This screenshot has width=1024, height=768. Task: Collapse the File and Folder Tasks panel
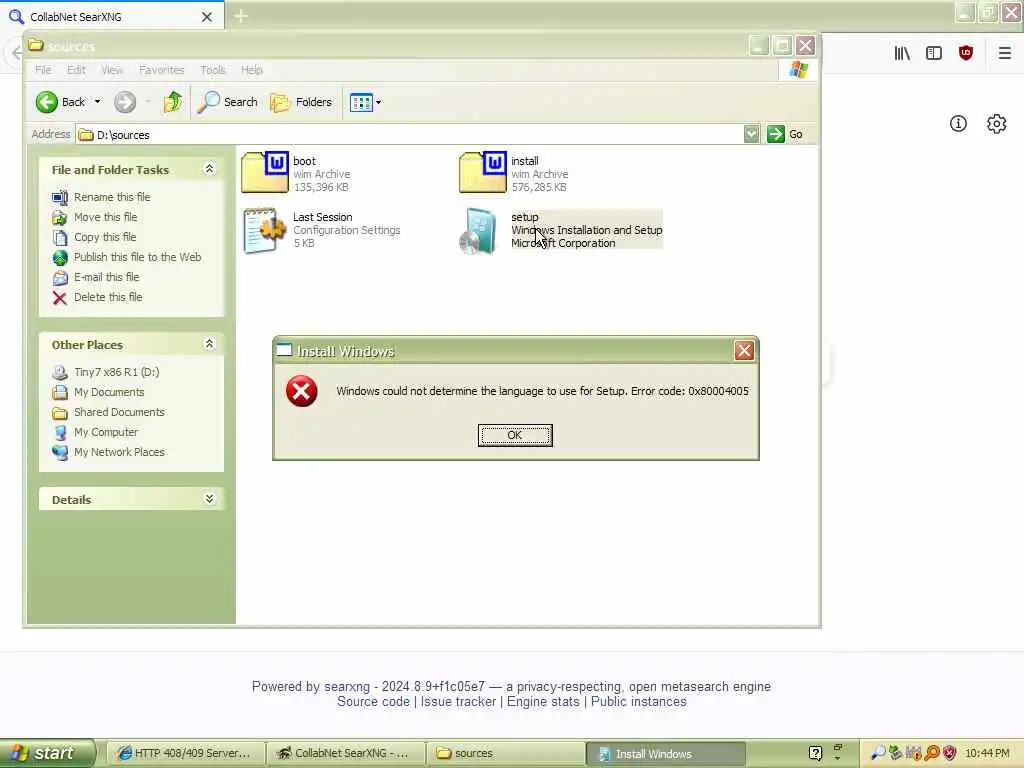pos(210,168)
